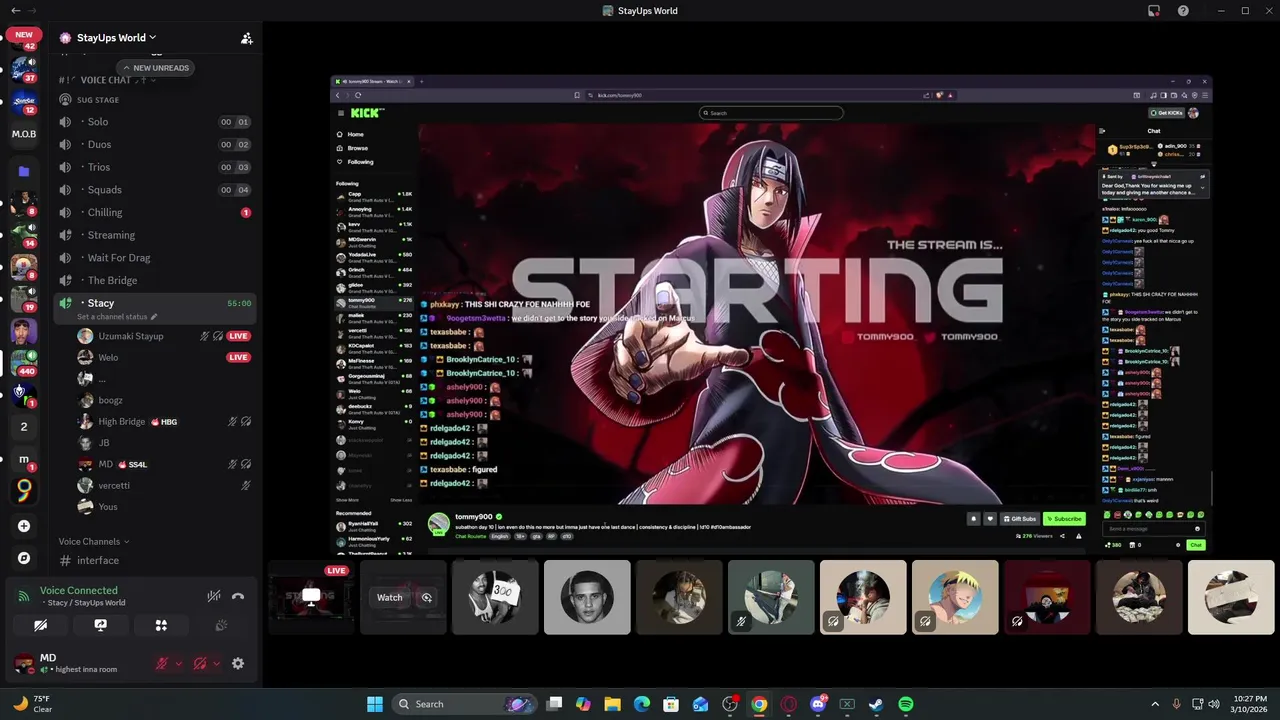Turn on camera in voice panel
1280x720 pixels.
coord(40,625)
